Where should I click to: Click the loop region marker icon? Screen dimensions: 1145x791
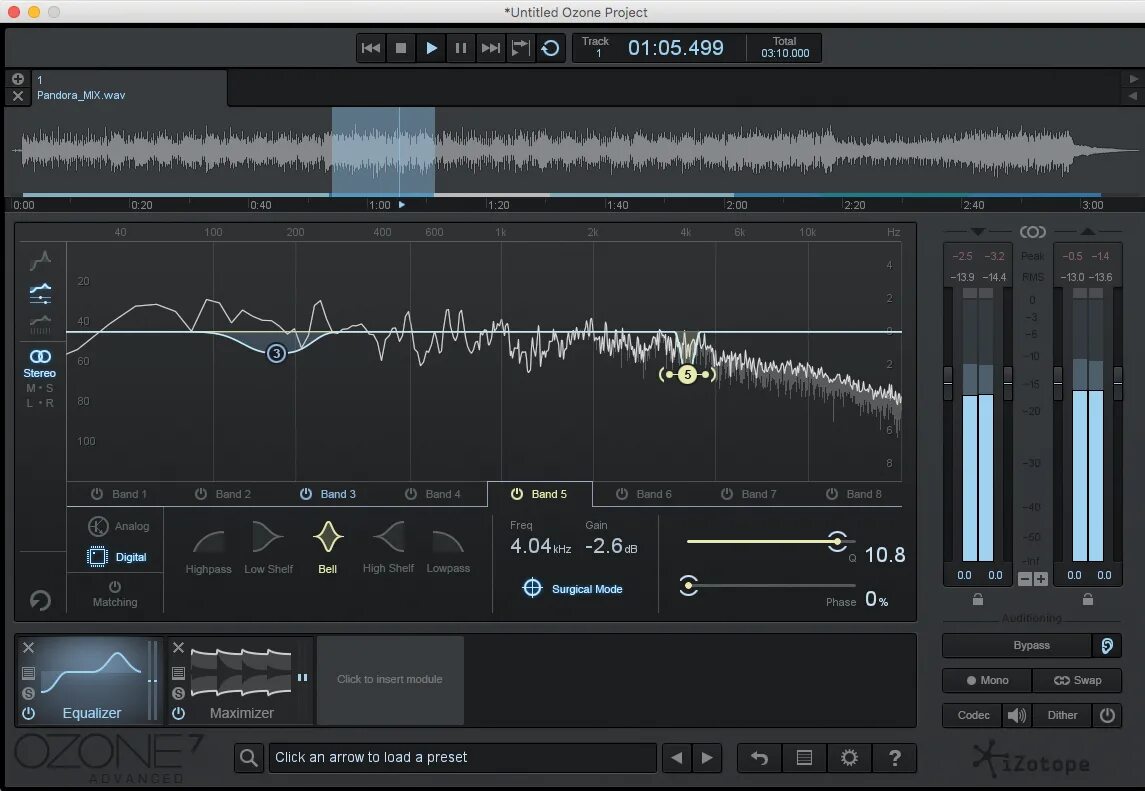tap(520, 48)
